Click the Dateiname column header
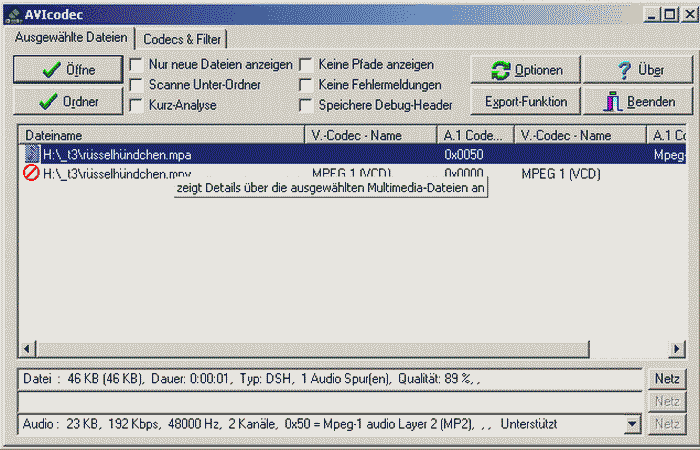Image resolution: width=700 pixels, height=450 pixels. click(x=160, y=135)
